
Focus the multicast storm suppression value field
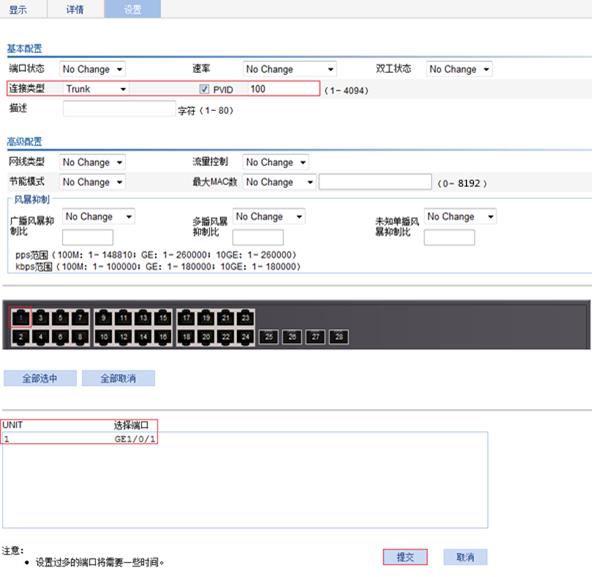point(258,238)
